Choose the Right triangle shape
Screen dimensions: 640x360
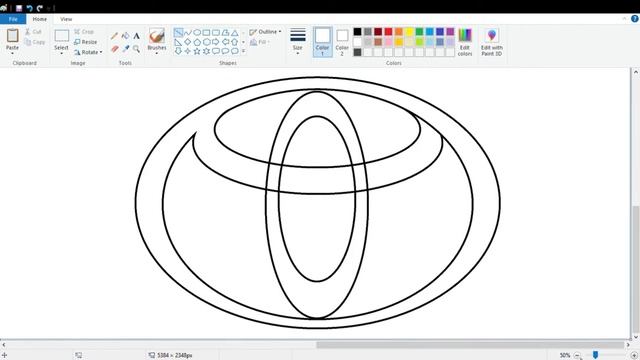tap(178, 42)
